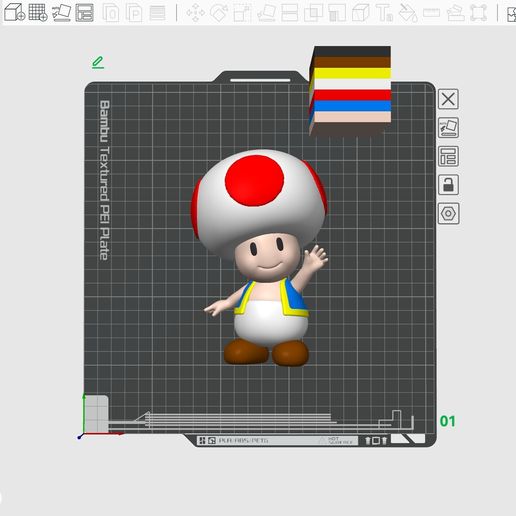The image size is (516, 516).
Task: Click the Auto Orient toolbar icon
Action: [62, 13]
